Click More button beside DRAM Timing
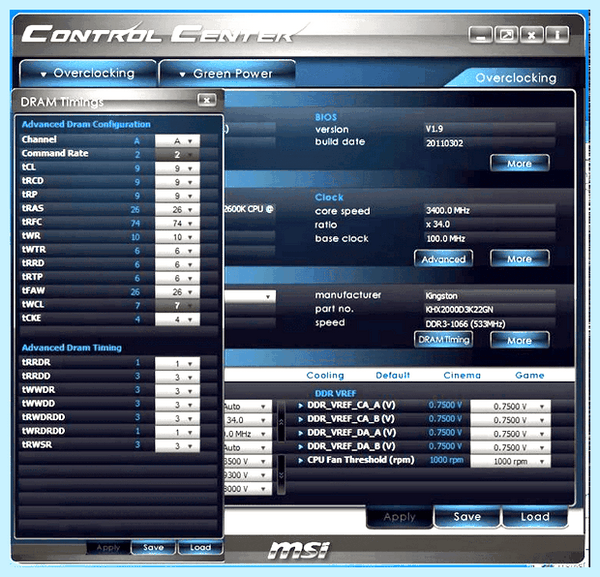 tap(520, 340)
